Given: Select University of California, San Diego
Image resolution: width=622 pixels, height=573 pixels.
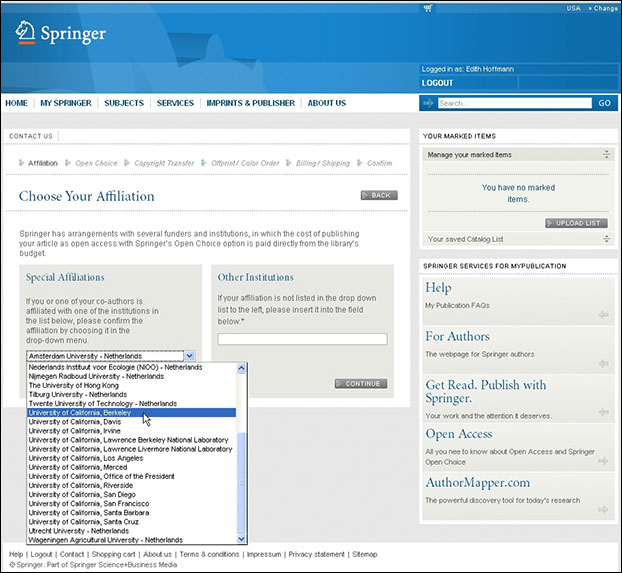Looking at the screenshot, I should point(131,494).
